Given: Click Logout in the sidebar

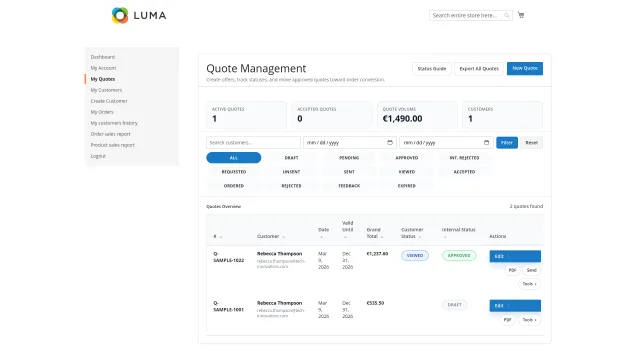Looking at the screenshot, I should pos(98,156).
